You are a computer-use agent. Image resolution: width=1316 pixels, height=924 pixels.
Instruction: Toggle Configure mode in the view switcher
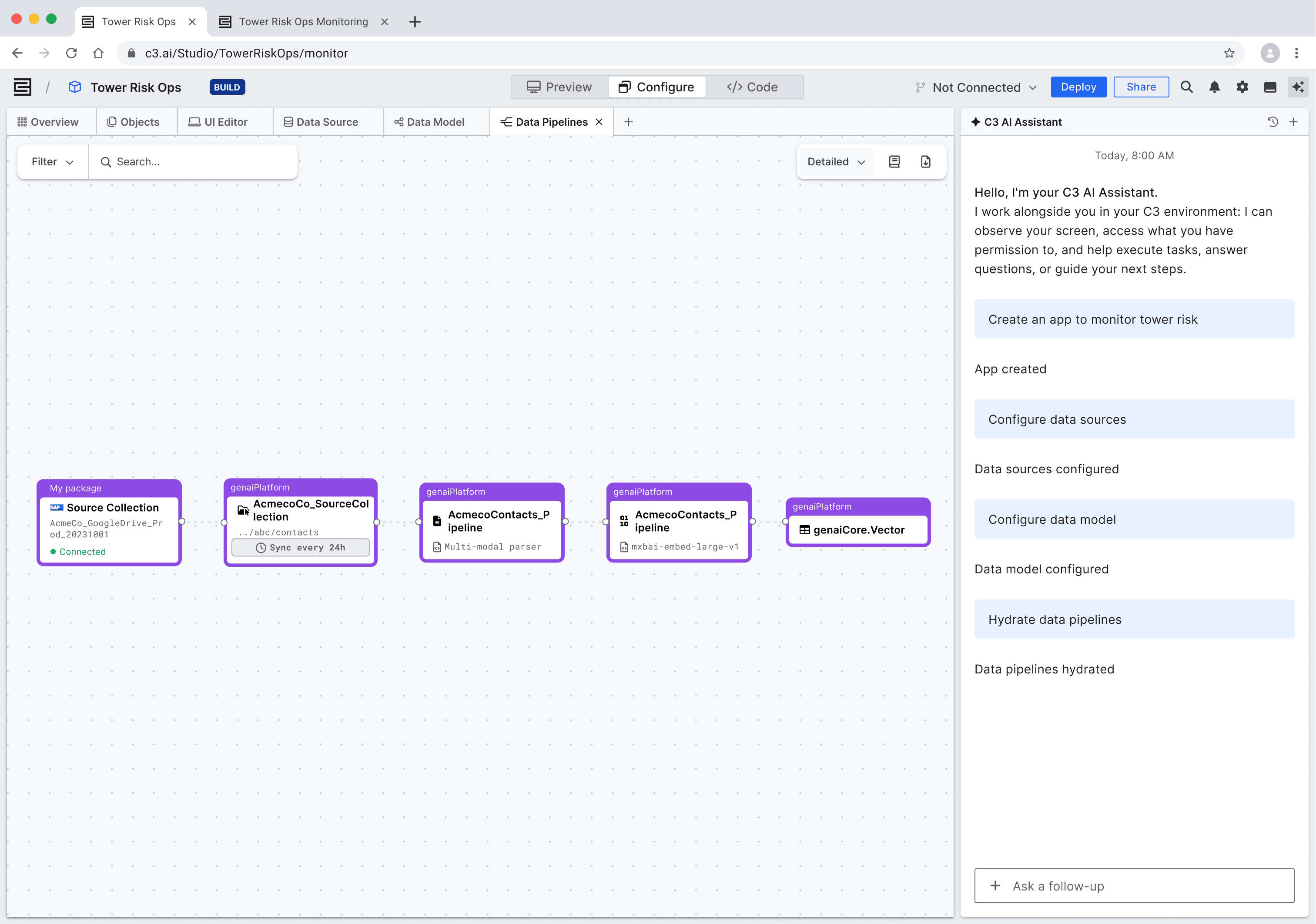(657, 87)
